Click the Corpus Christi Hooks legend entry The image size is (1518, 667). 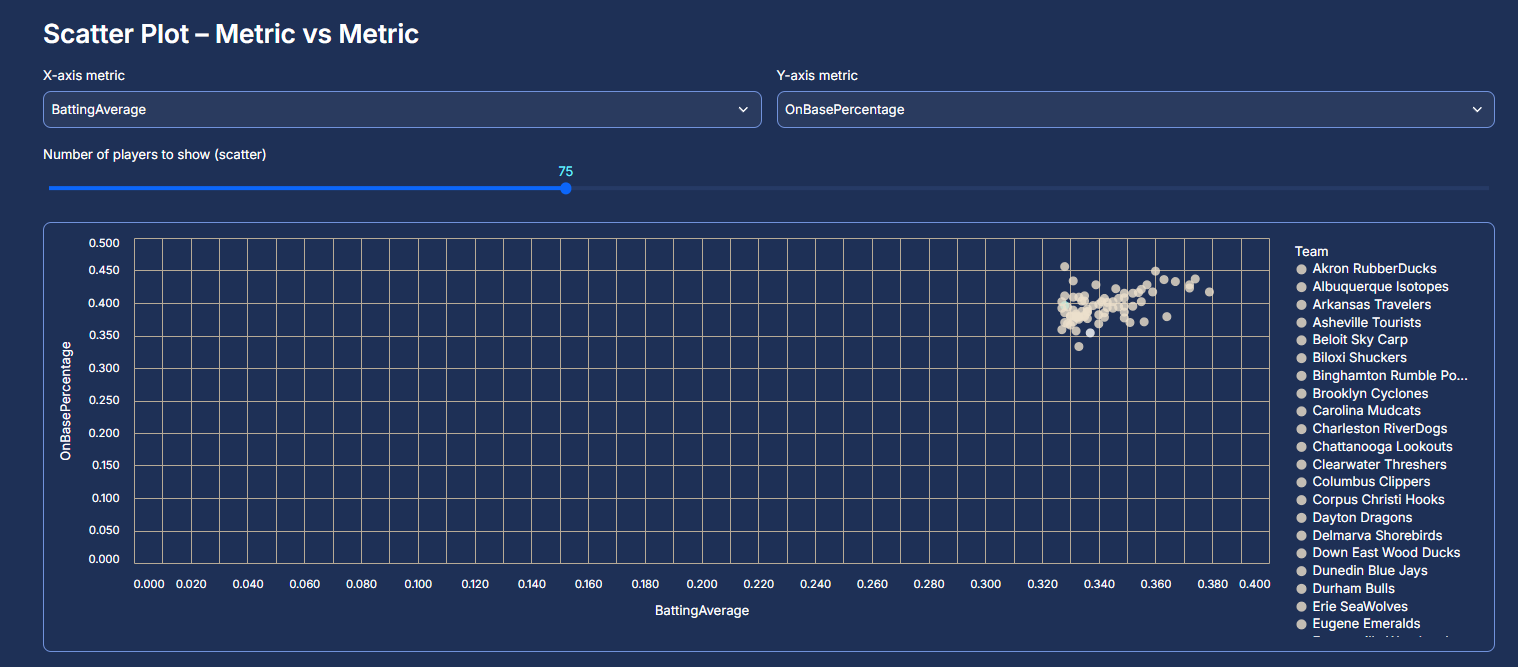coord(1370,500)
